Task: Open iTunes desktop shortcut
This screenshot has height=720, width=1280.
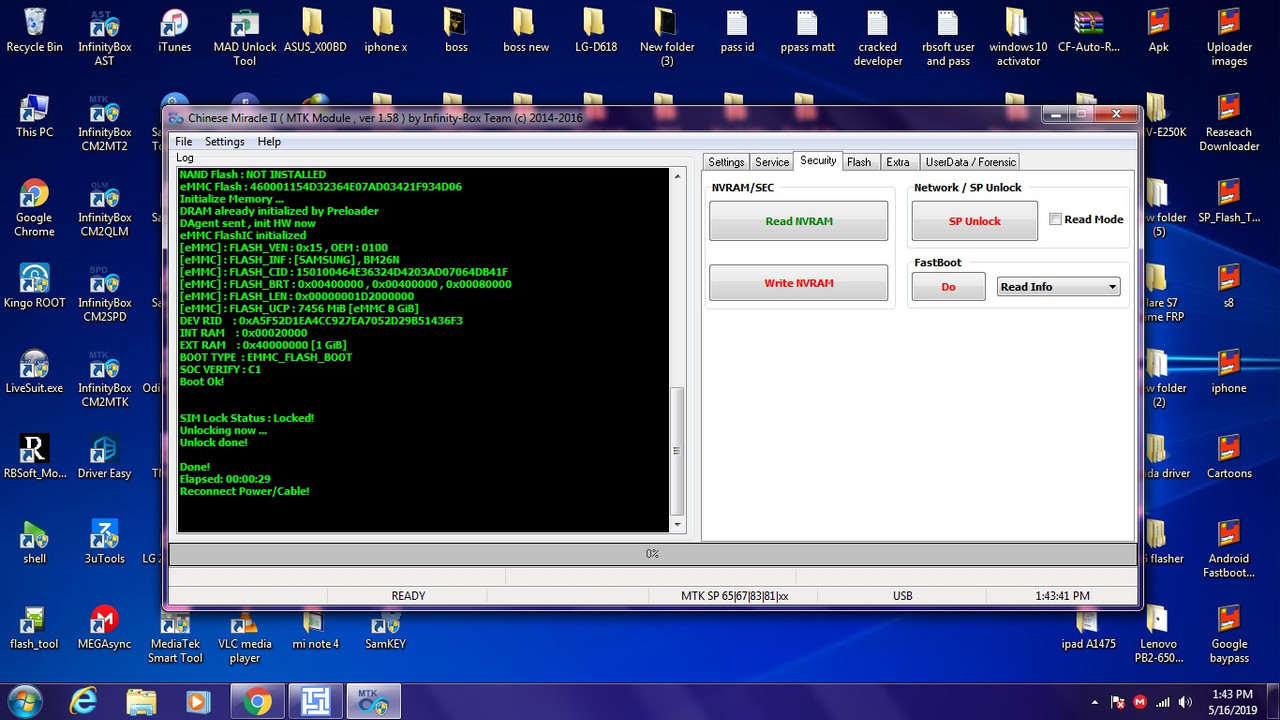Action: point(174,31)
